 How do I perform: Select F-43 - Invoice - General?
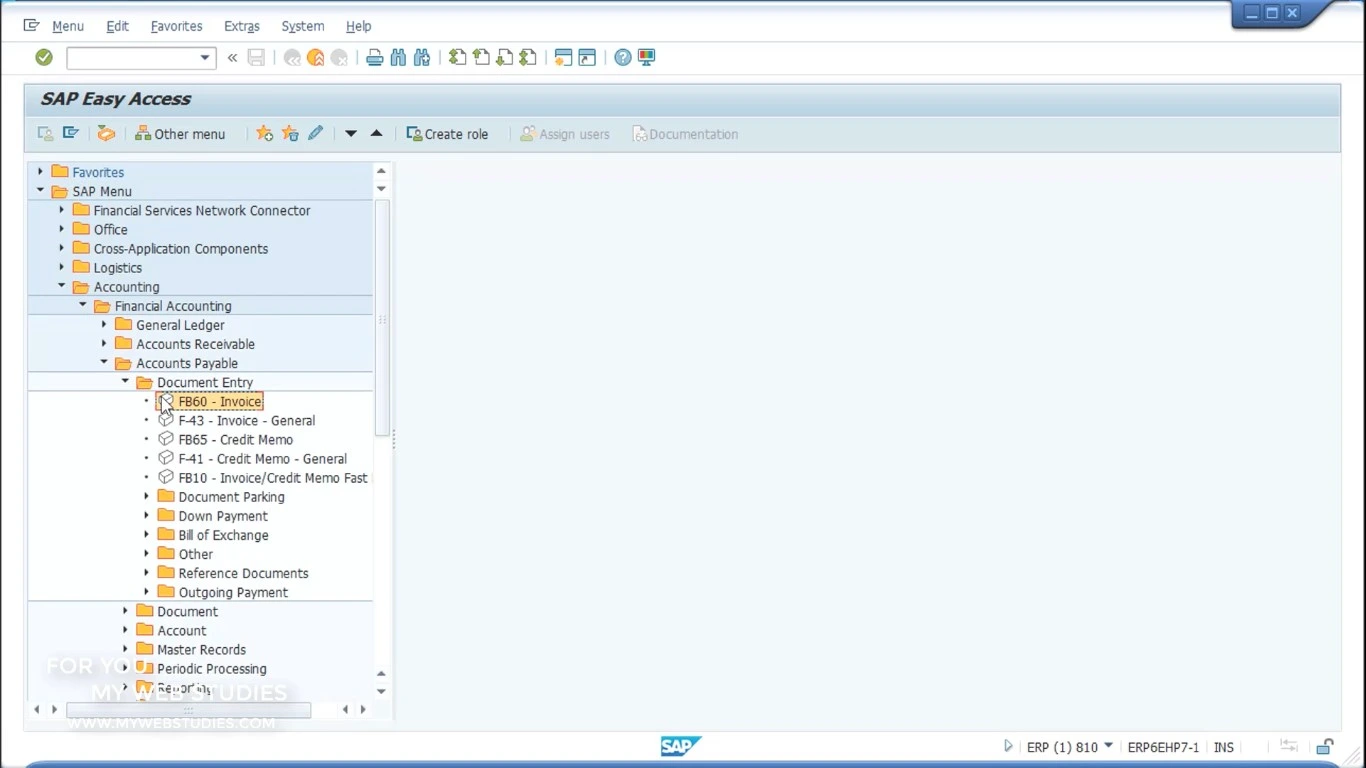247,421
